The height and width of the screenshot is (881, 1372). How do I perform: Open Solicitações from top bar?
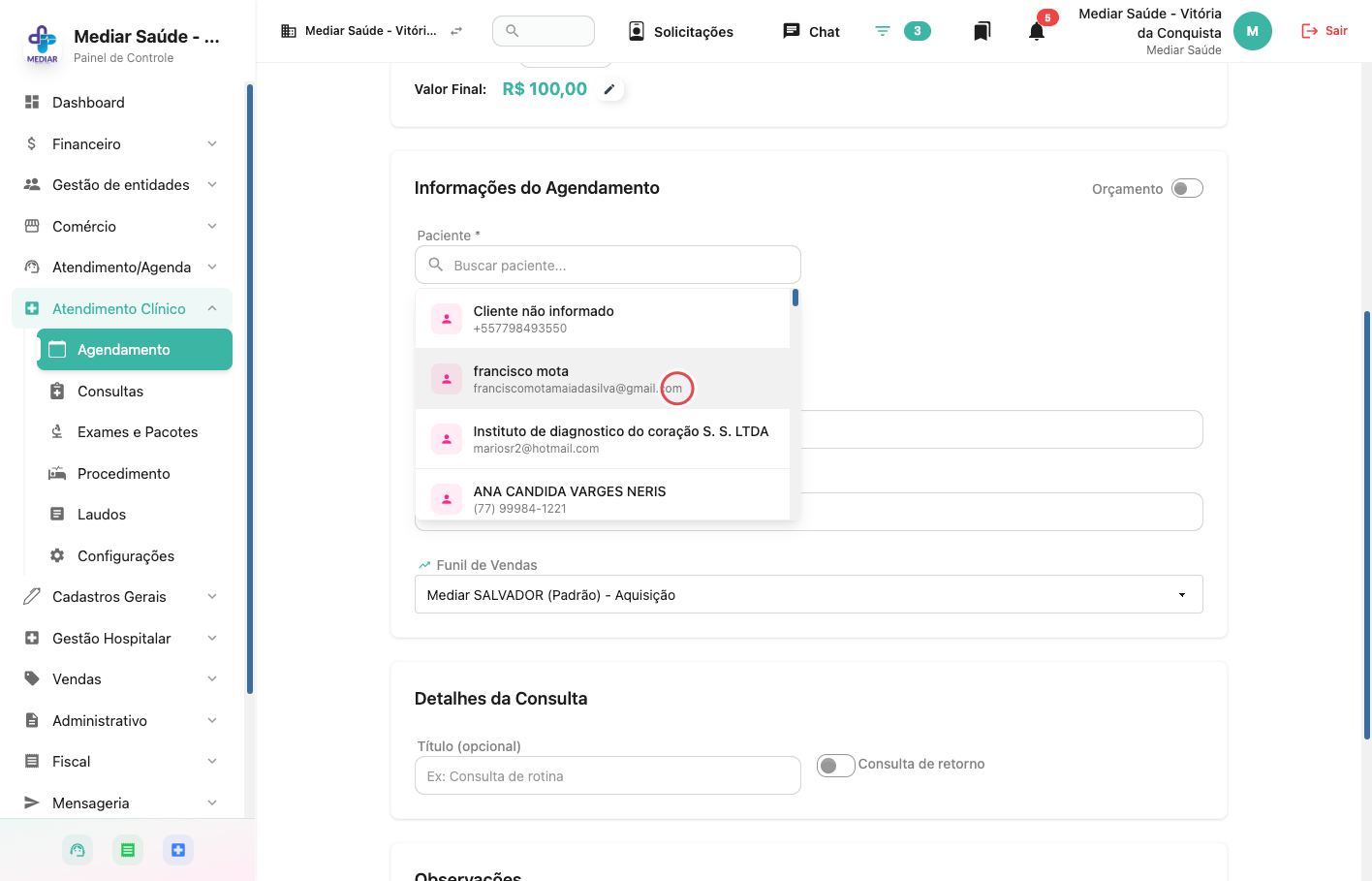click(x=681, y=31)
